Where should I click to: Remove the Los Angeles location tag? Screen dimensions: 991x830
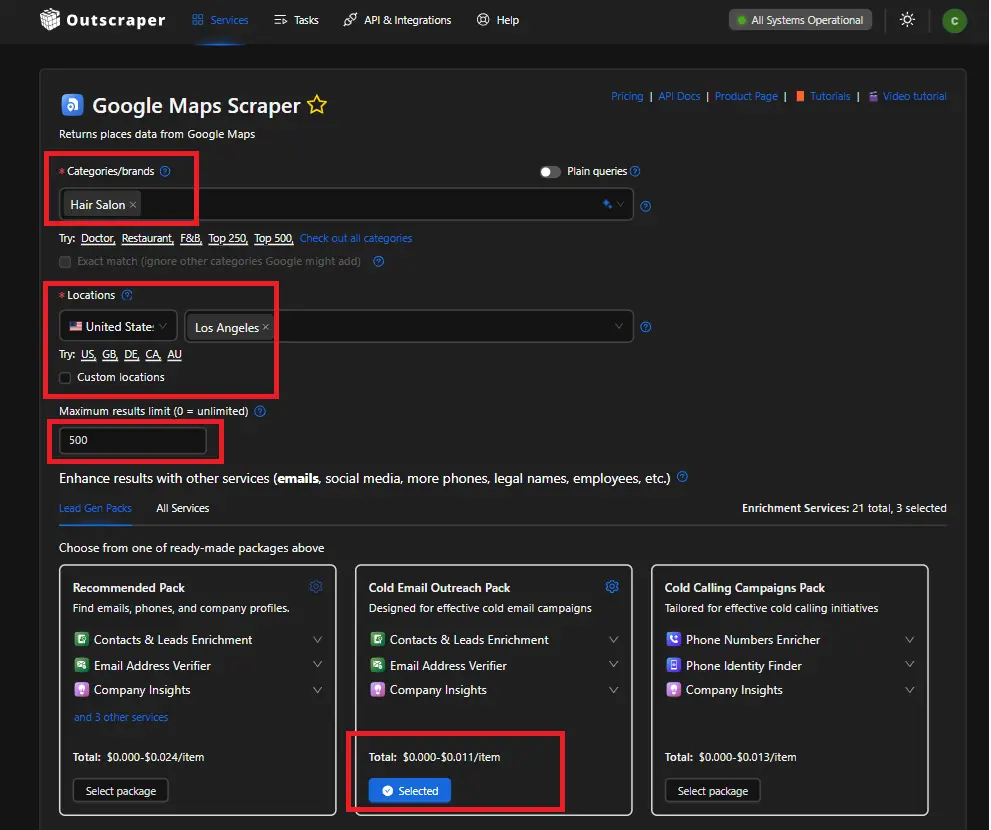tap(266, 328)
